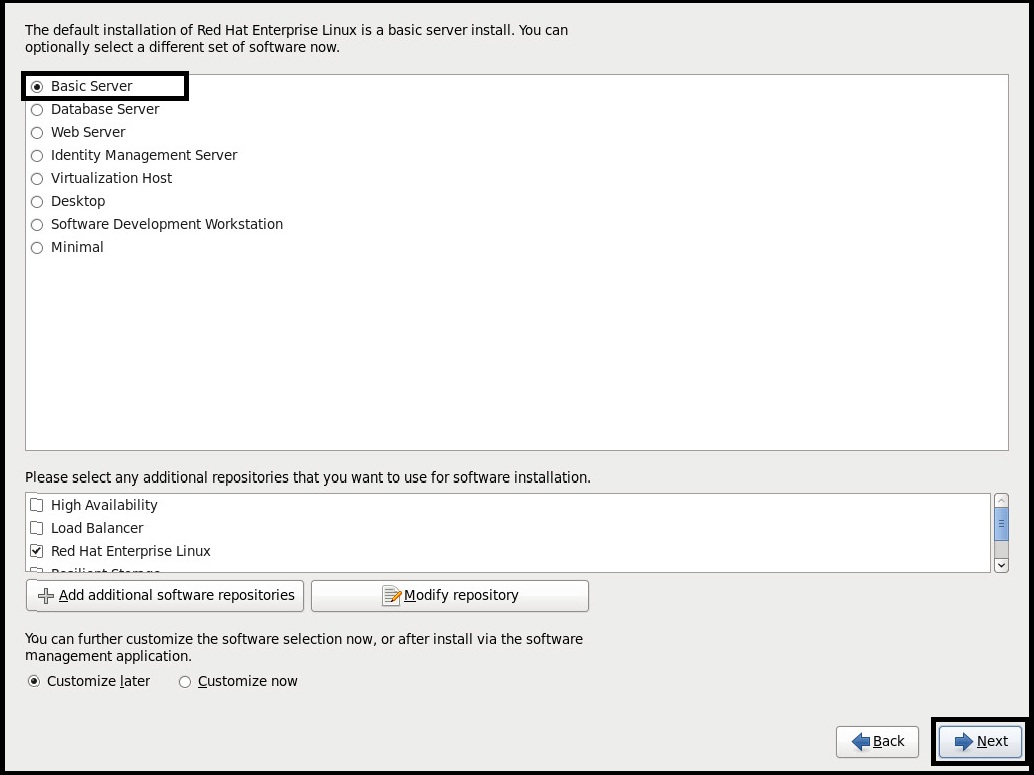Click the blue right arrow icon on Next
The image size is (1034, 775).
click(963, 742)
